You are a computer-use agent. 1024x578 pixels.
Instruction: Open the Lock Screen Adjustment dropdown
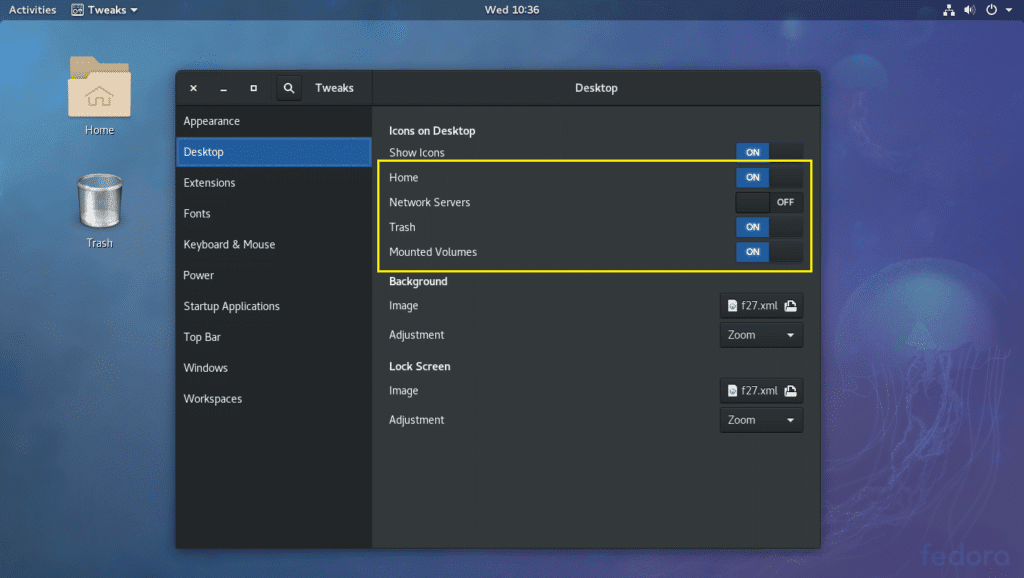point(761,419)
